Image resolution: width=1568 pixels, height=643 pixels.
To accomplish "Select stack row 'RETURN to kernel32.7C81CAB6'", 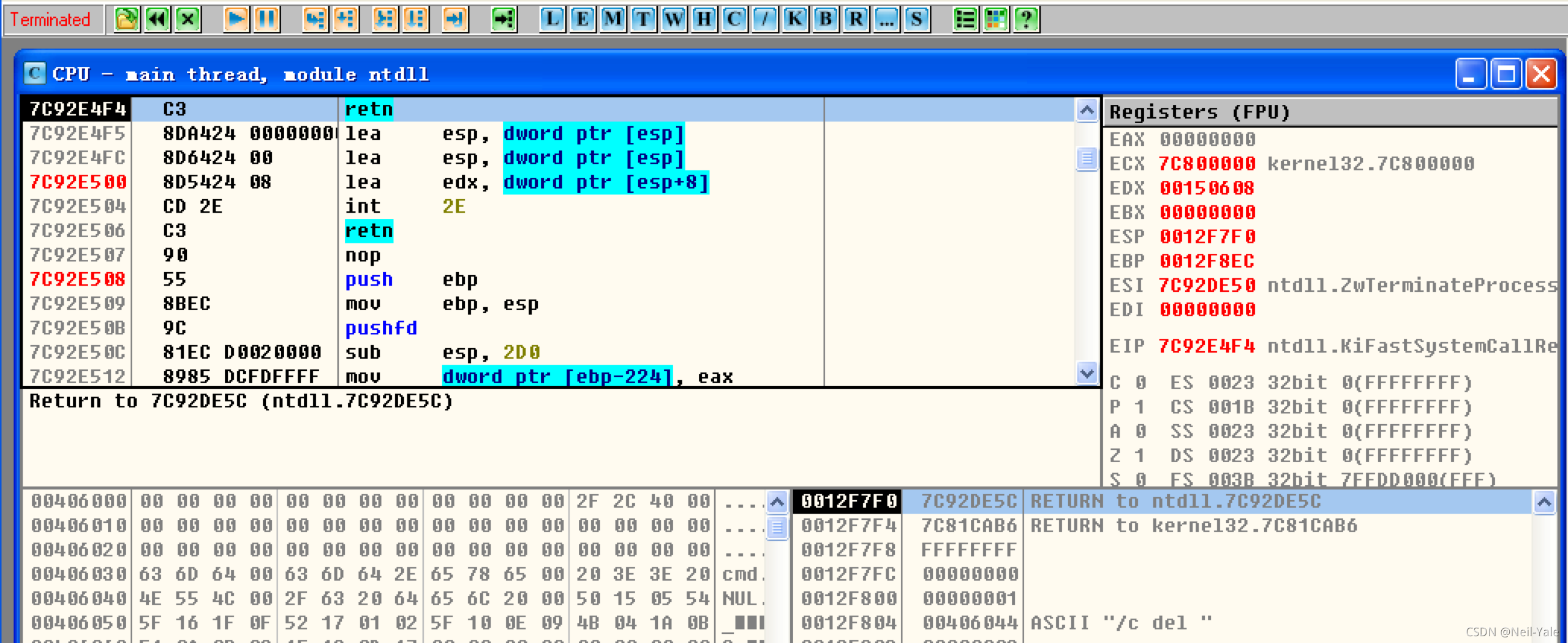I will 1163,526.
